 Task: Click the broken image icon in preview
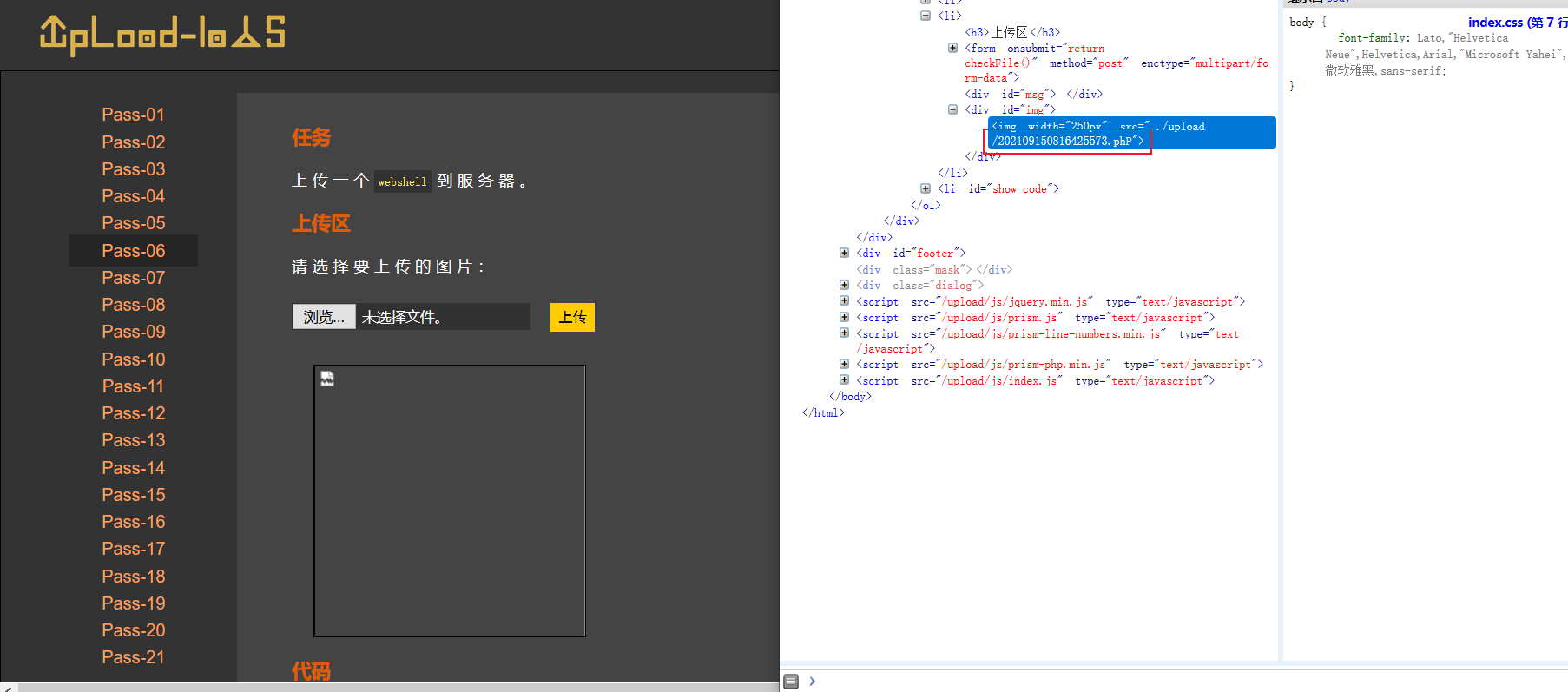327,379
